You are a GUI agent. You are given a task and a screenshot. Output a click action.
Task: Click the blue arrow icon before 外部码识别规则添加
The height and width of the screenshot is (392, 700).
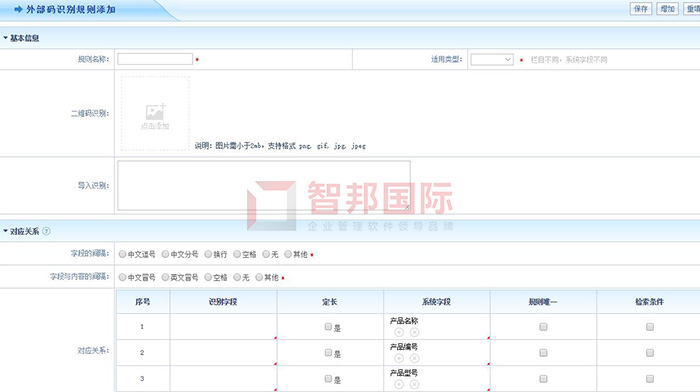18,9
